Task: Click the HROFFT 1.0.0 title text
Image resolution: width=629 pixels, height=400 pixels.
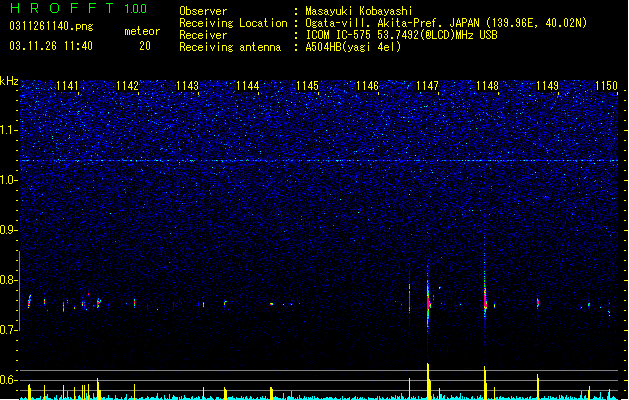Action: click(x=79, y=8)
